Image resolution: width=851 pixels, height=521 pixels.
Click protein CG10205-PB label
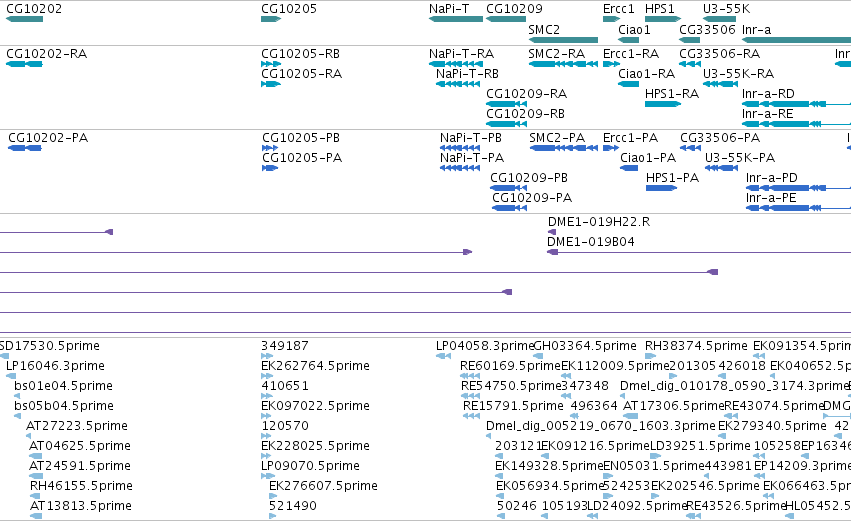pyautogui.click(x=301, y=138)
